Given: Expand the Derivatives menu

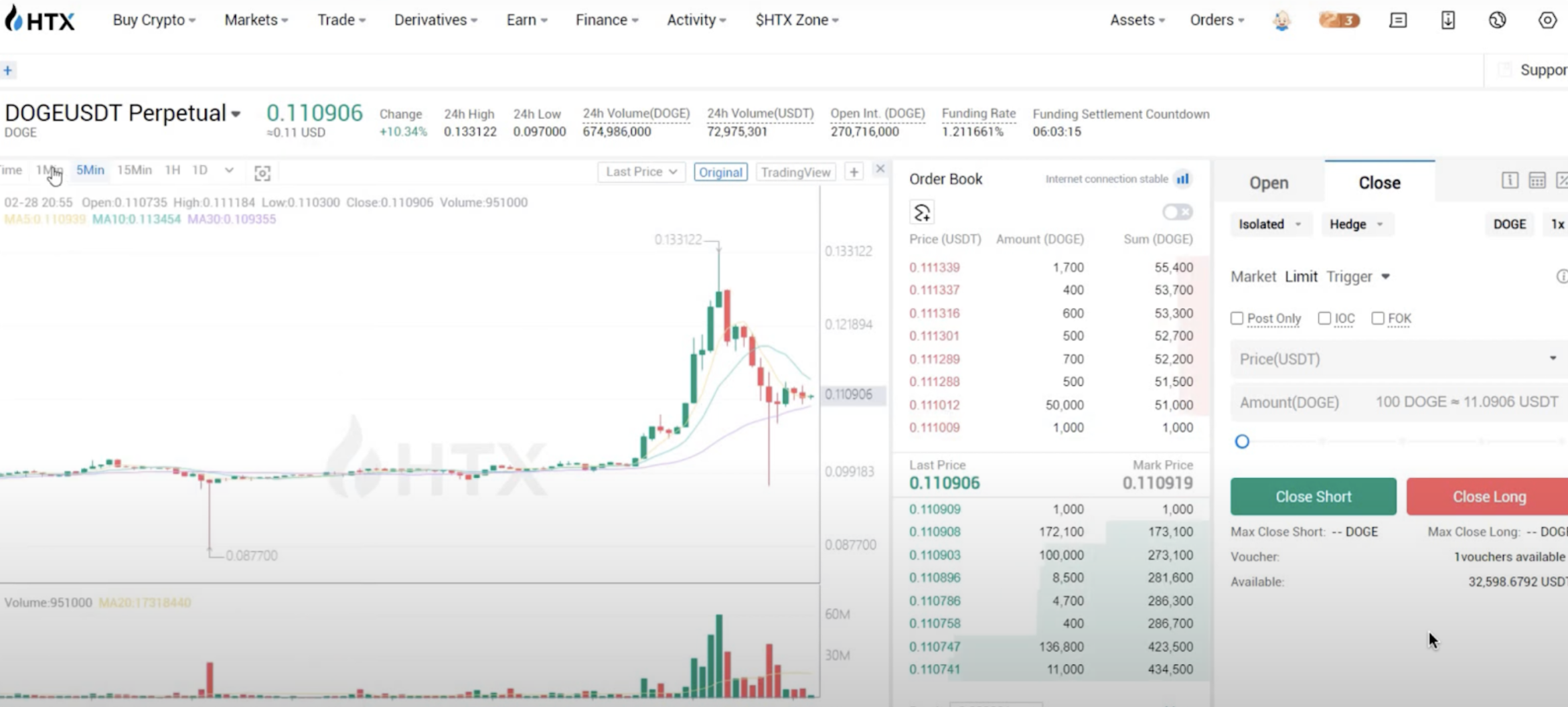Looking at the screenshot, I should (436, 20).
